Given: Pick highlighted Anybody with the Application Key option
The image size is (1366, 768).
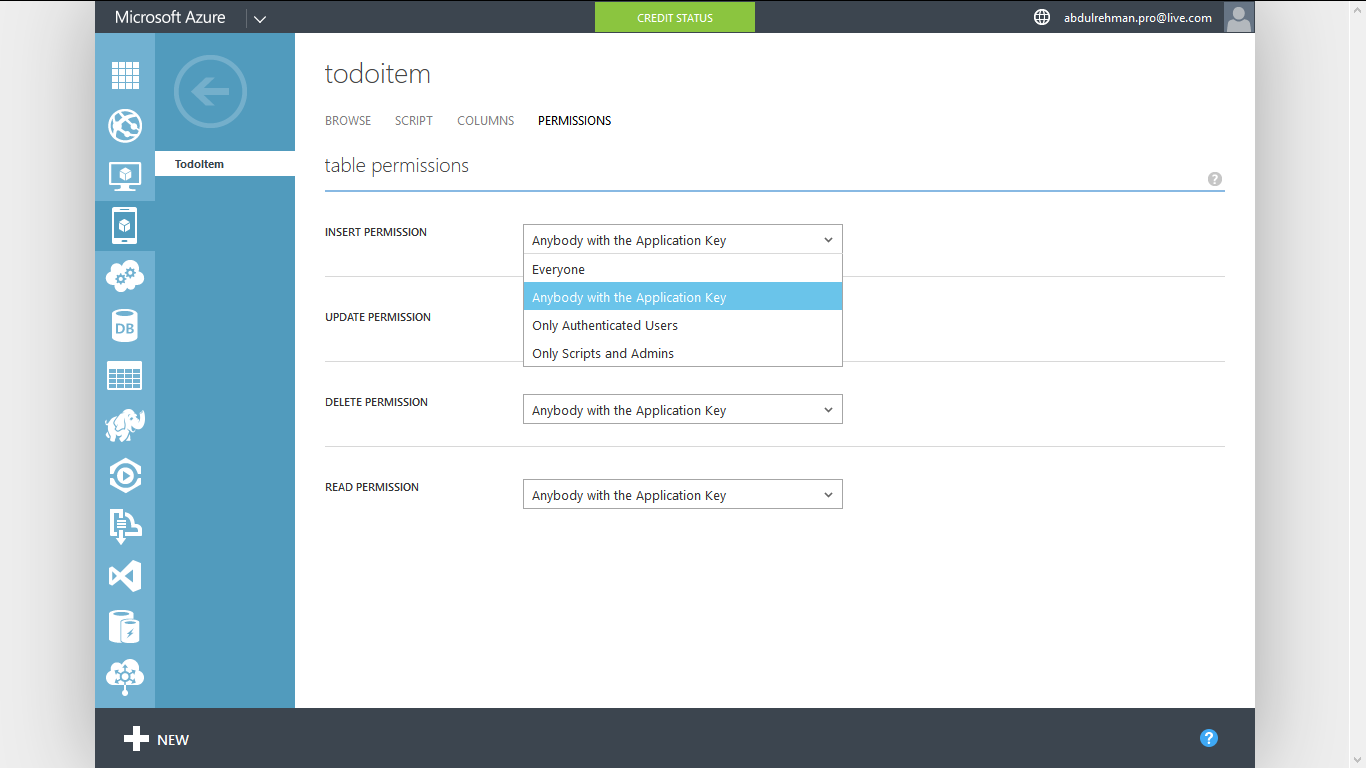Looking at the screenshot, I should point(683,297).
